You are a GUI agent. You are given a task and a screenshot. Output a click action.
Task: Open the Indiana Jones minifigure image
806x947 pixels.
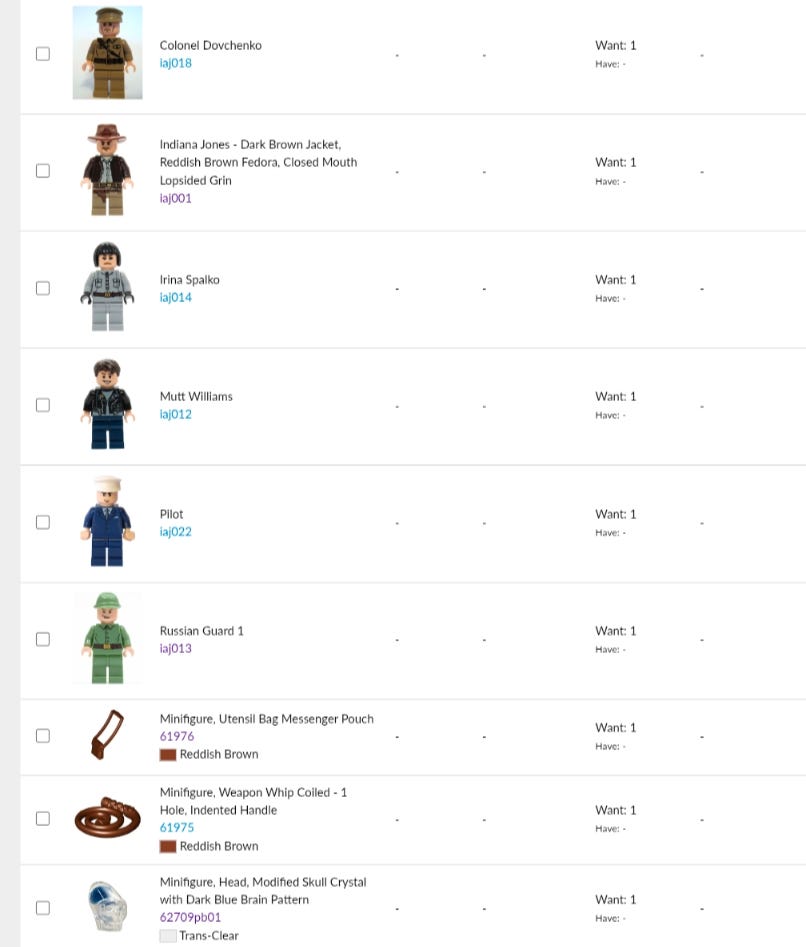pos(107,170)
